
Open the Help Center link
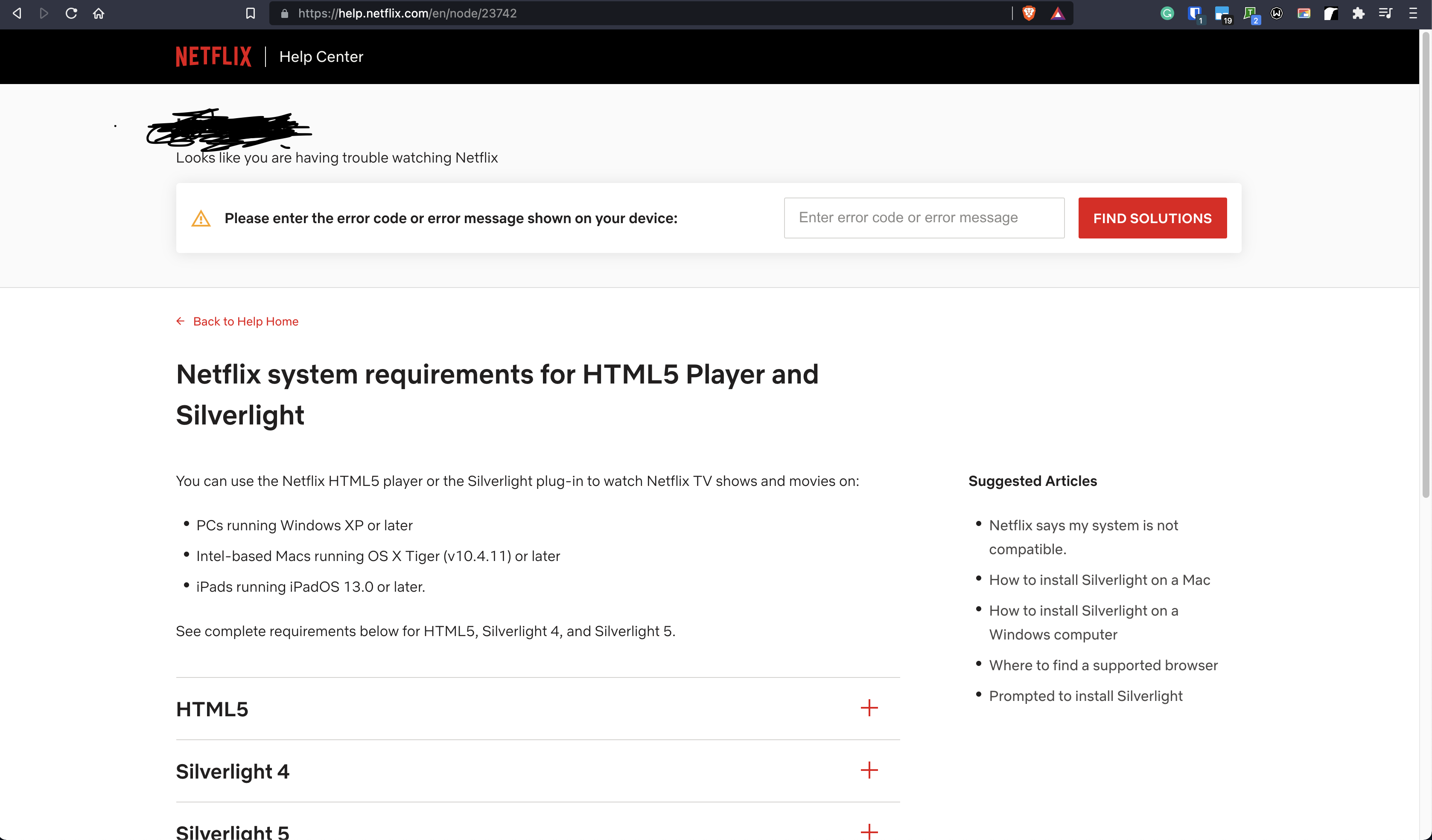[321, 57]
